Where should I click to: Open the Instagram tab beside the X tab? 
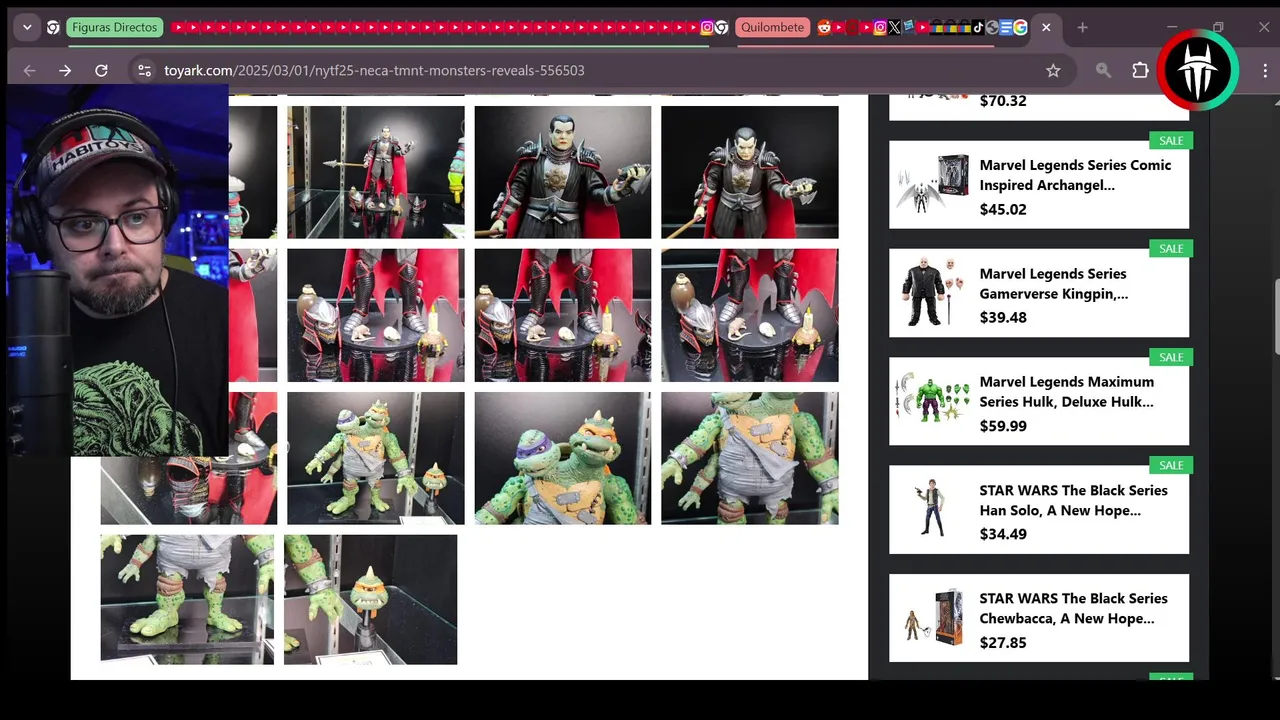(880, 27)
